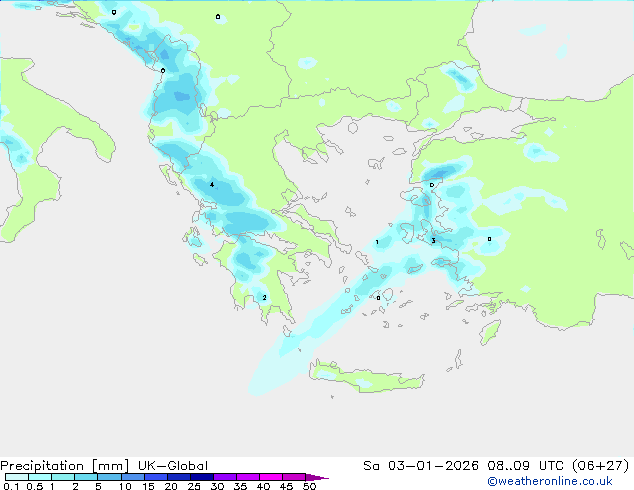Click the legend value '5'
The image size is (634, 490).
coord(98,486)
